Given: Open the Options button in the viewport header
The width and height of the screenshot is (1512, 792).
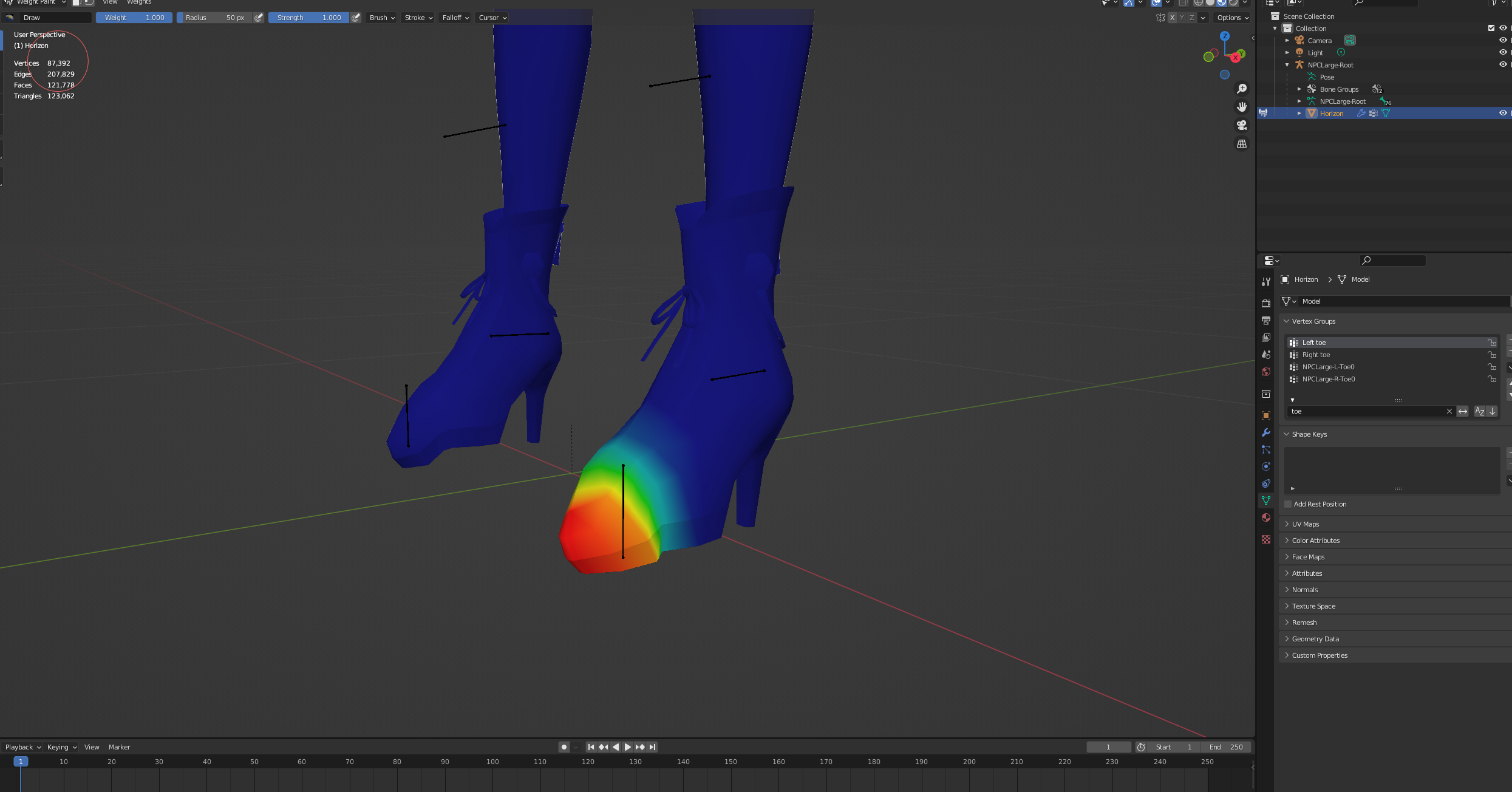Looking at the screenshot, I should coord(1233,18).
